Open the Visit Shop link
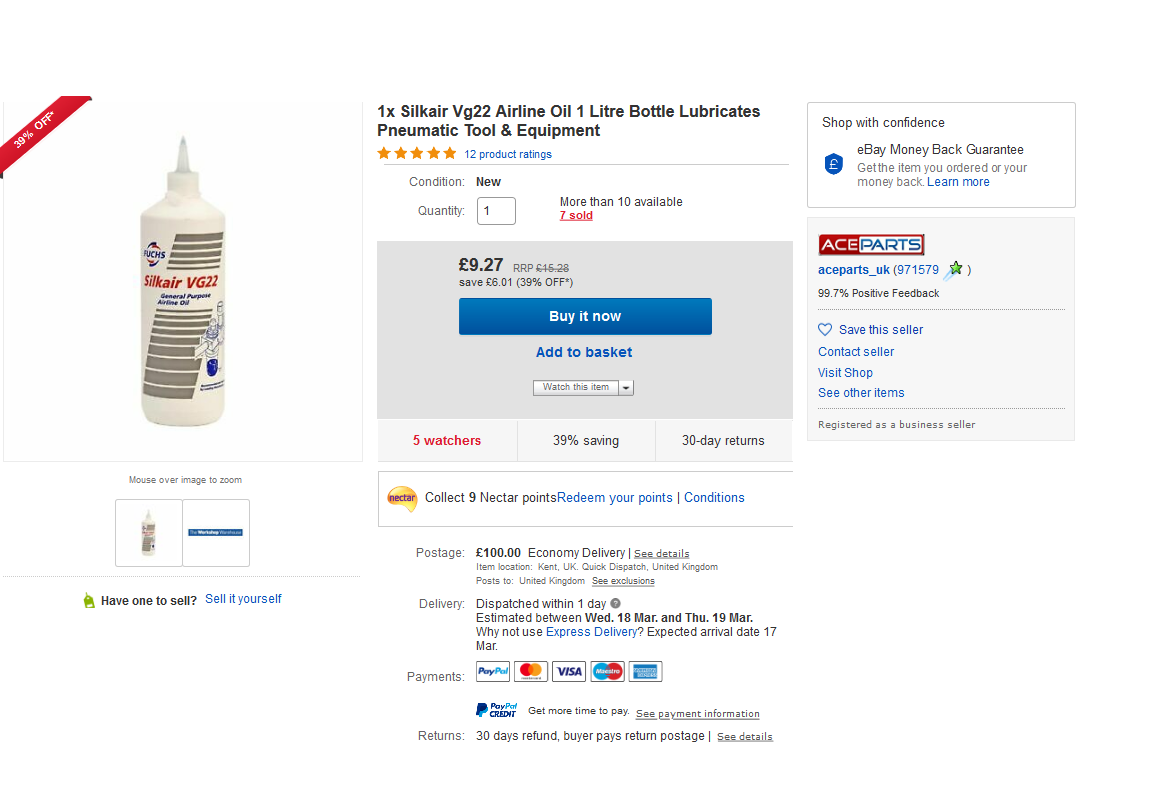1155x801 pixels. [x=845, y=373]
